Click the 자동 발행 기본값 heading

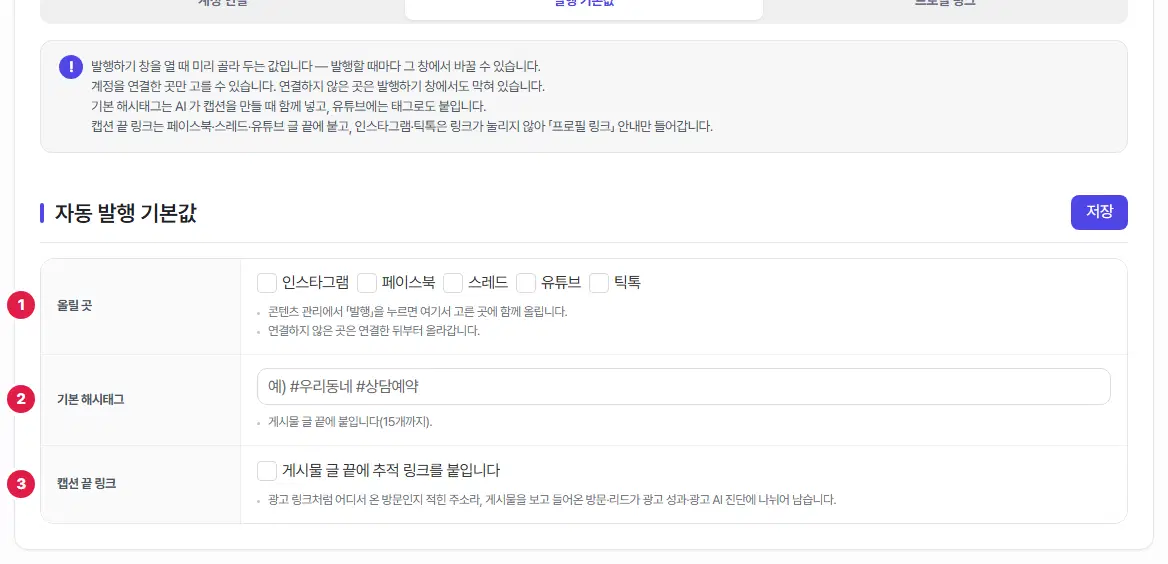pos(126,213)
